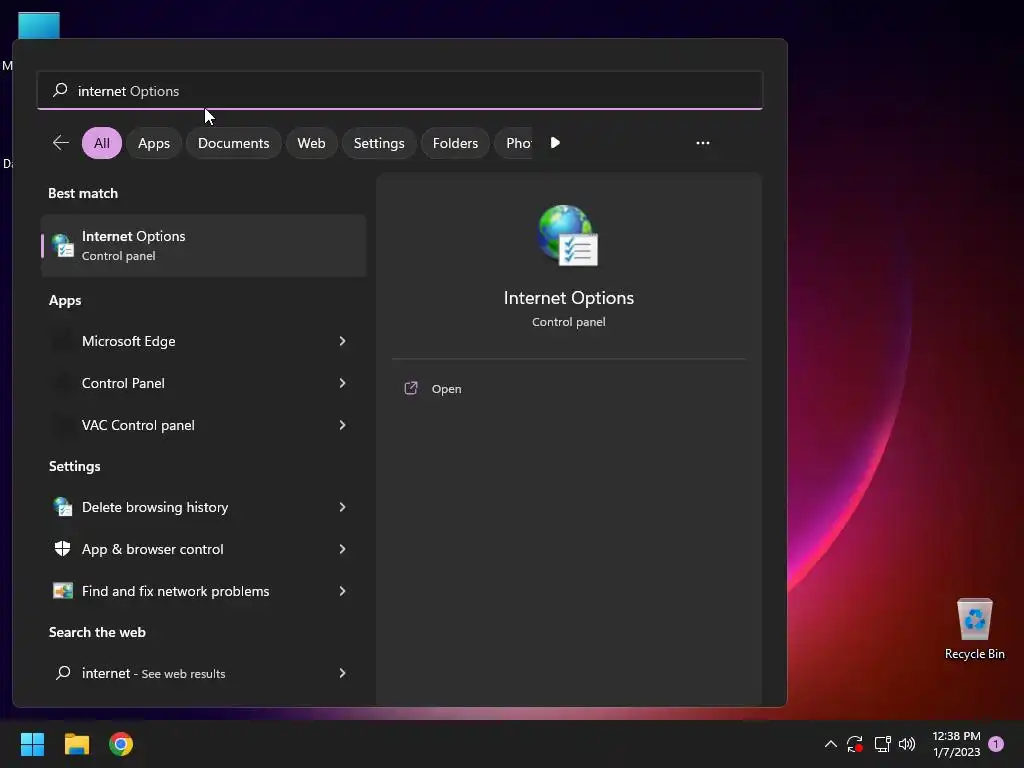
Task: Open notification badge showing 1
Action: pyautogui.click(x=996, y=744)
